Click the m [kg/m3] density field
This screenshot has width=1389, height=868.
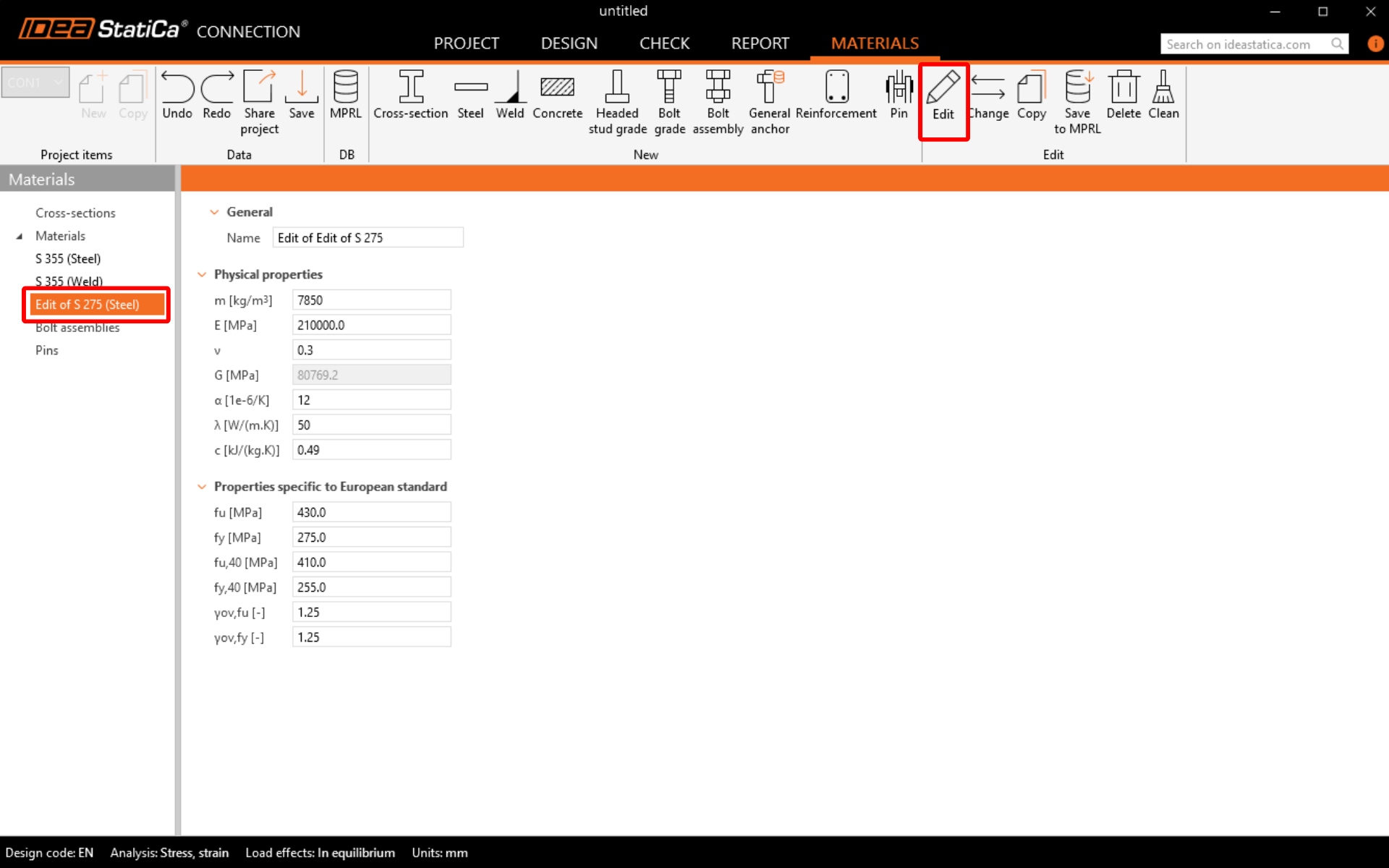tap(371, 300)
